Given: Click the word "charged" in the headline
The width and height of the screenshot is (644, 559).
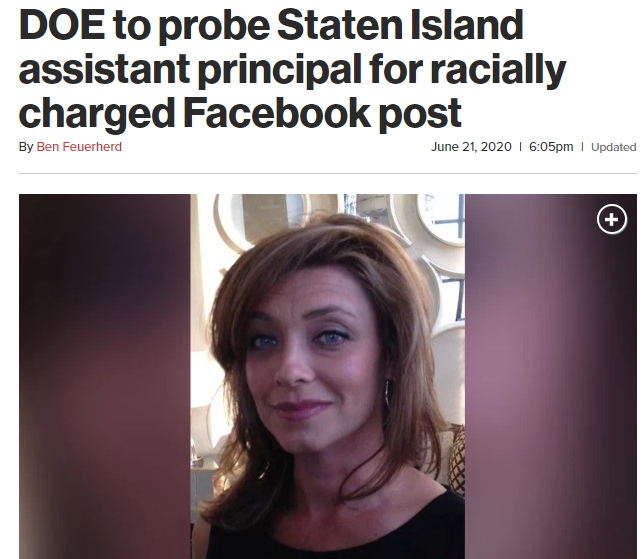Looking at the screenshot, I should (x=97, y=114).
